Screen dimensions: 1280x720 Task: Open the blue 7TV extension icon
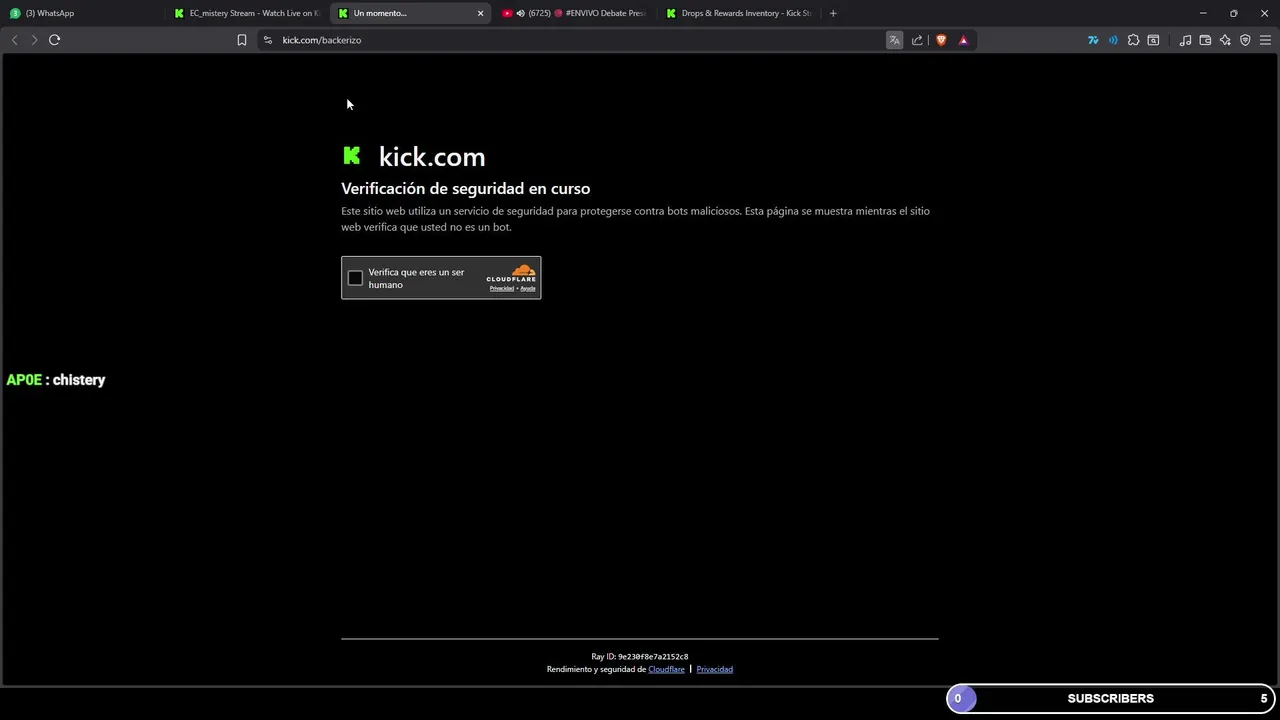point(1093,40)
